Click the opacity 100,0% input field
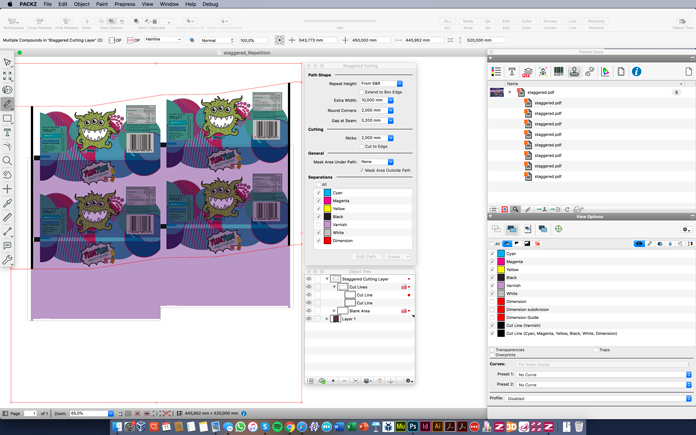This screenshot has height=435, width=696. click(x=253, y=40)
